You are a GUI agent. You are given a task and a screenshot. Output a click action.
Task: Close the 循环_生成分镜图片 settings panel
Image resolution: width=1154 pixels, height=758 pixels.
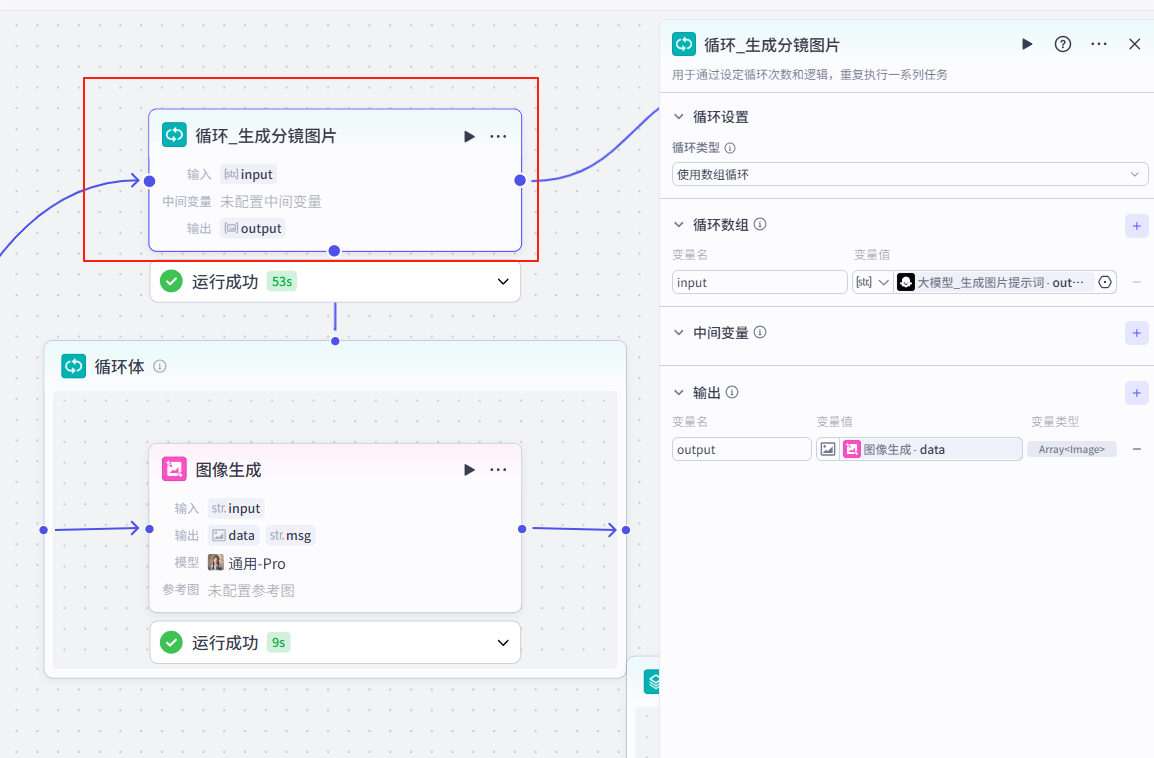[x=1134, y=44]
